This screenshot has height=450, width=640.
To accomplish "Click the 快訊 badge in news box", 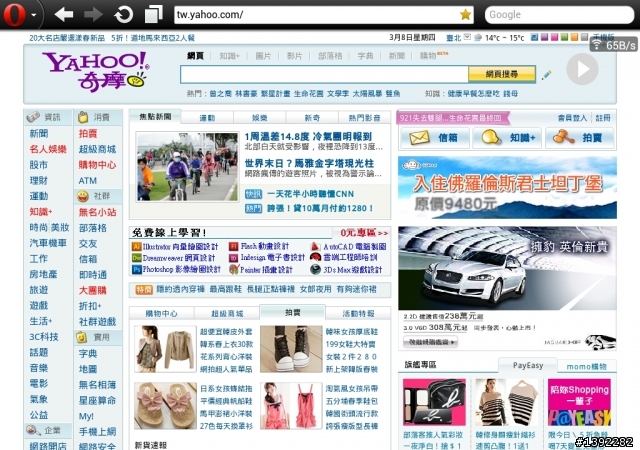I will [x=253, y=194].
